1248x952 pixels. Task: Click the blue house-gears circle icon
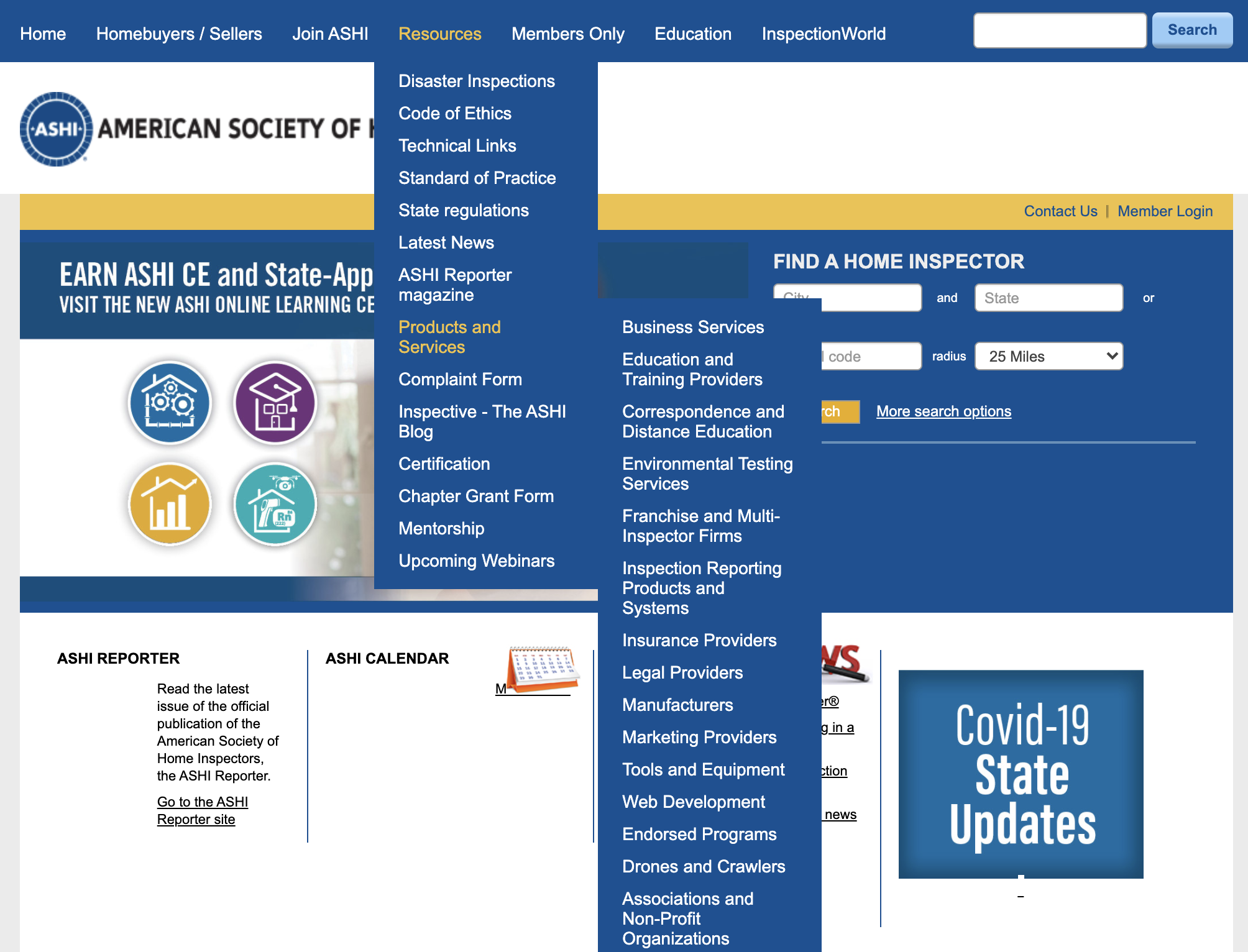[170, 403]
